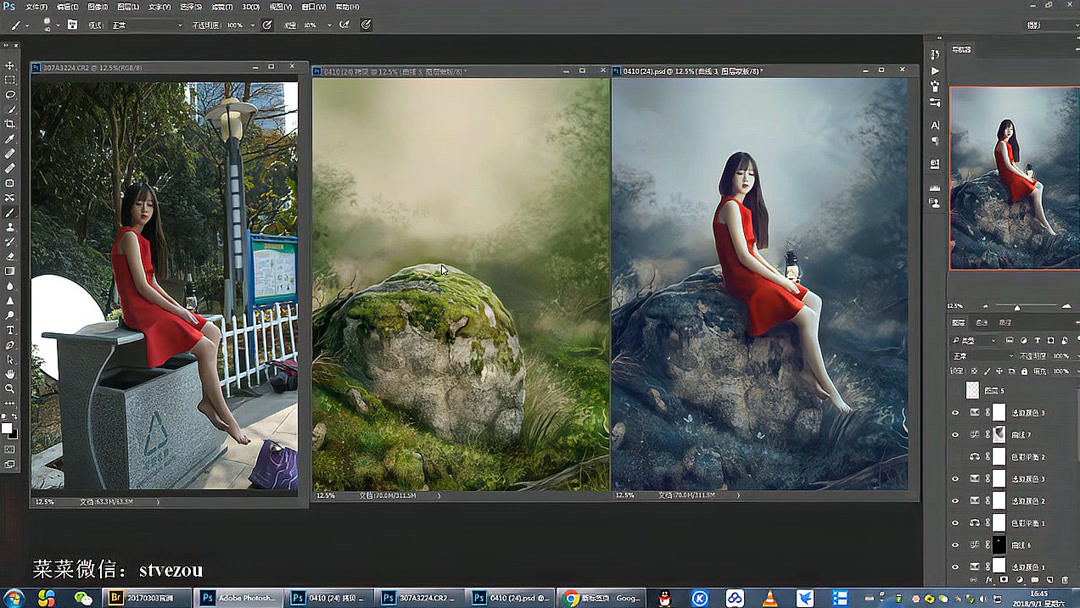Expand the layer blend mode dropdown in Layers panel
This screenshot has width=1080, height=608.
(x=982, y=356)
